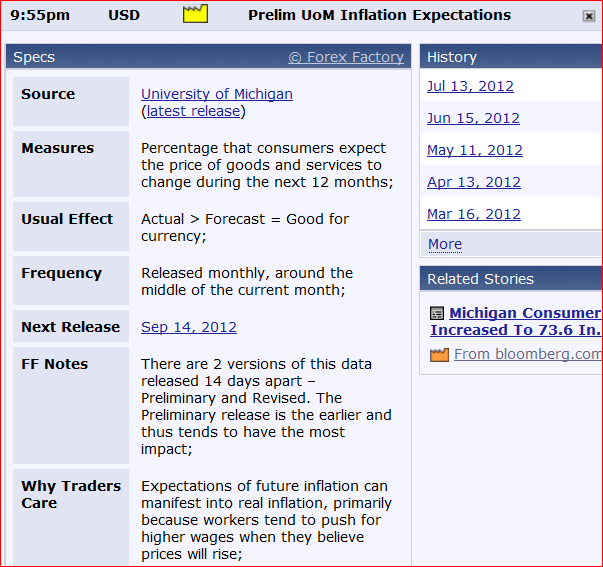This screenshot has height=567, width=603.
Task: Open the newspaper icon beside Michigan Consumer story
Action: [437, 313]
